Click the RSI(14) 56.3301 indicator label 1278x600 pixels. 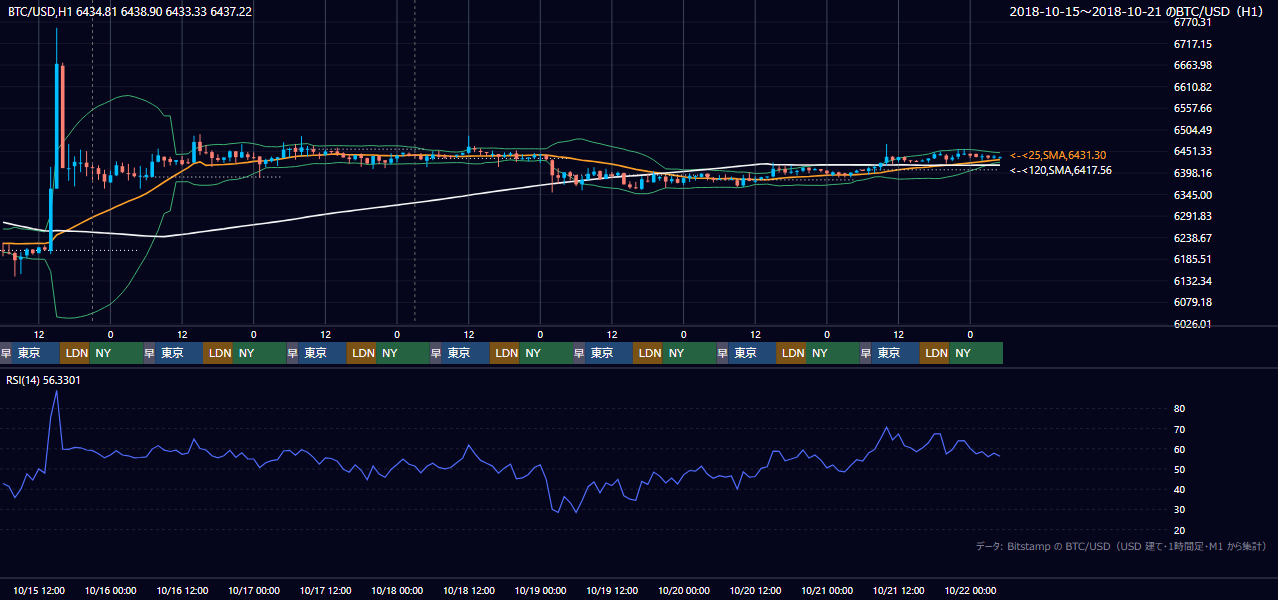pyautogui.click(x=44, y=380)
